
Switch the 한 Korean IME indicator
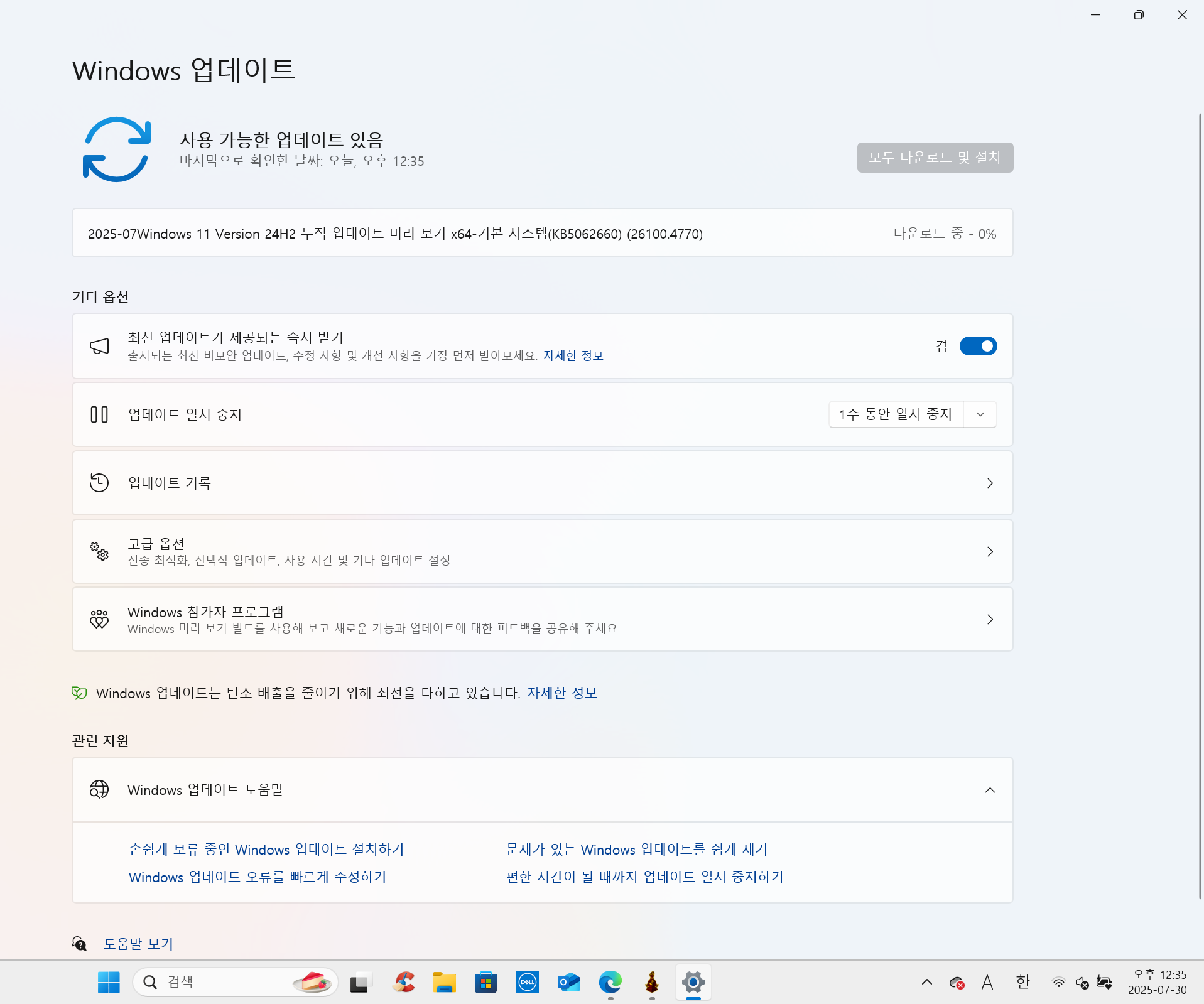(1023, 982)
